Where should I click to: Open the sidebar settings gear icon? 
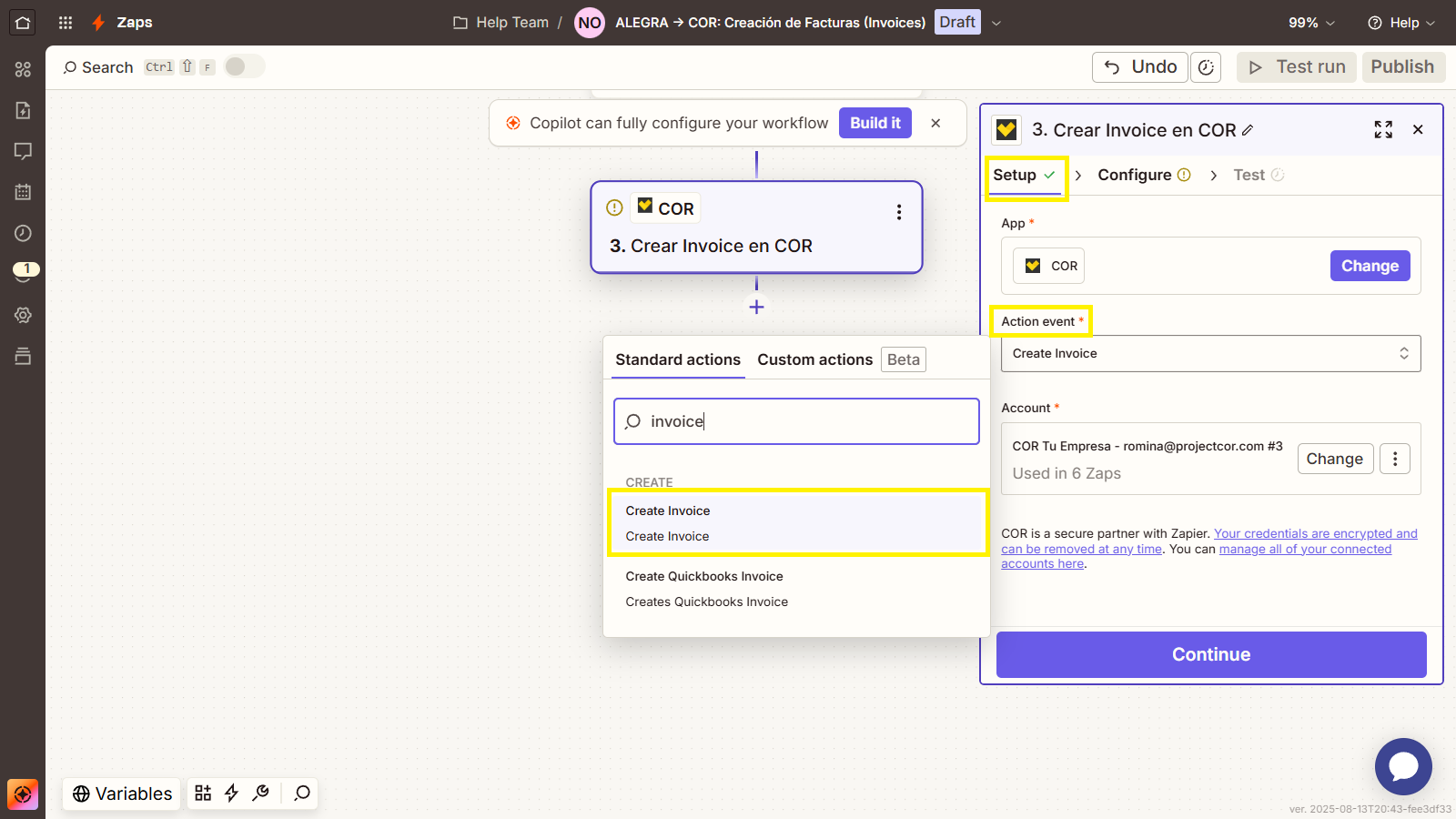(x=23, y=315)
